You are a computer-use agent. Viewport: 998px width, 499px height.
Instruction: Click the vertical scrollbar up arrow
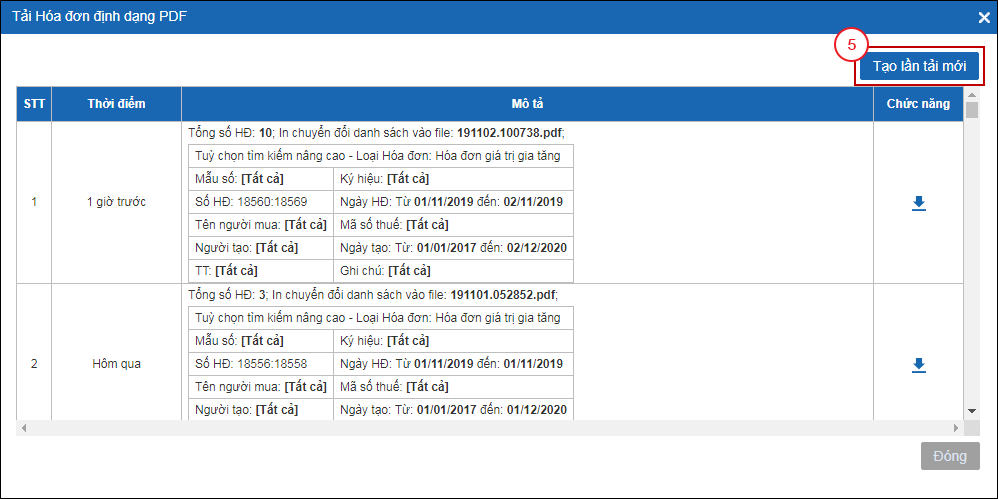coord(972,95)
